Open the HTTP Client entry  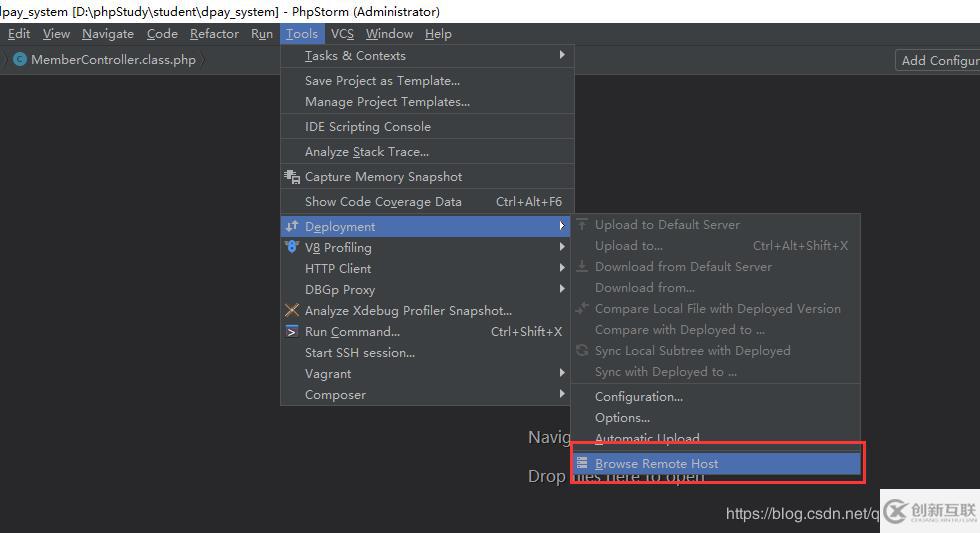click(x=426, y=269)
